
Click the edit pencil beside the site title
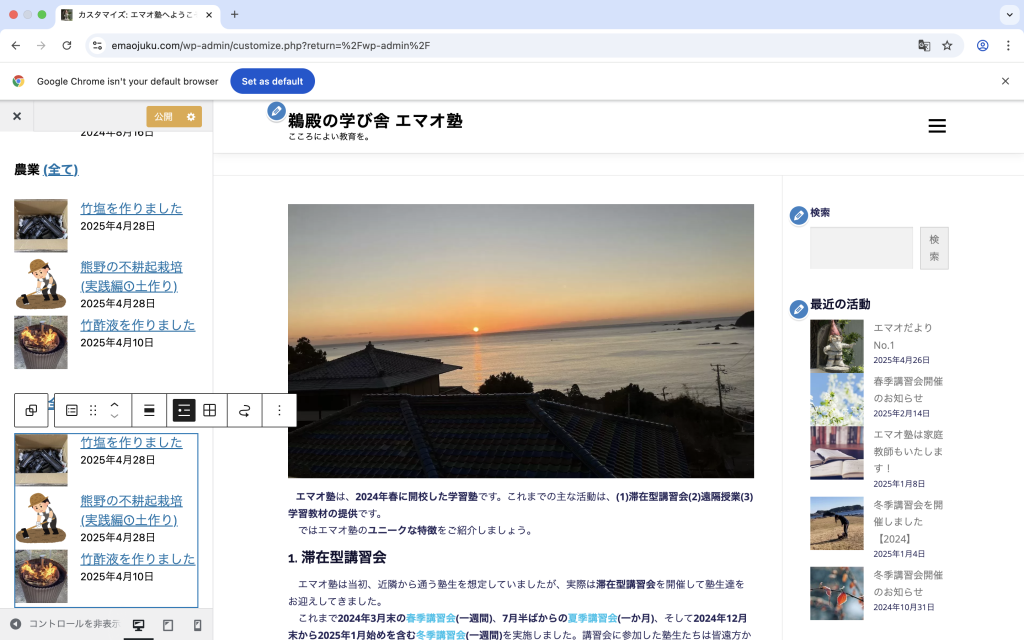pos(276,111)
